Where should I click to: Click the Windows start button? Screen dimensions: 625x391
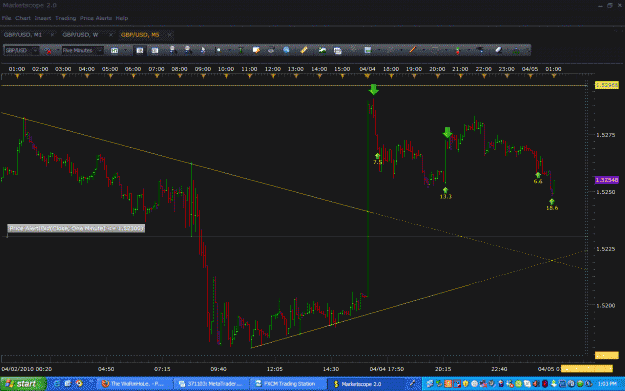pyautogui.click(x=23, y=384)
